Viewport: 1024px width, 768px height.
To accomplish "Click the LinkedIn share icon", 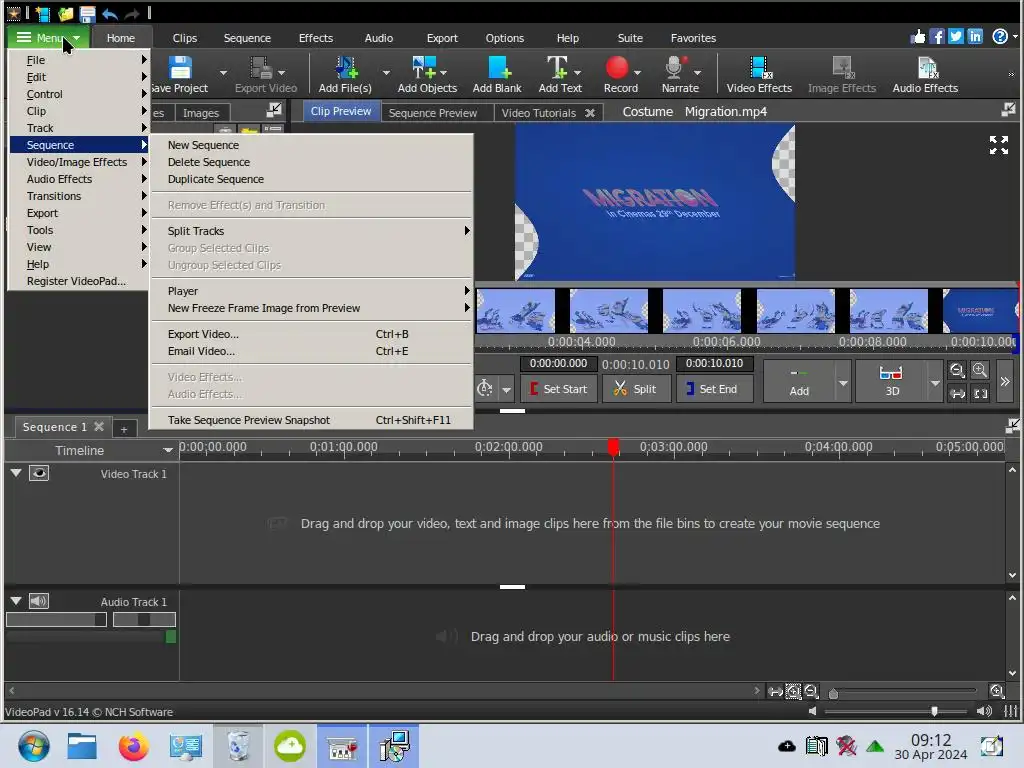I will [x=975, y=37].
